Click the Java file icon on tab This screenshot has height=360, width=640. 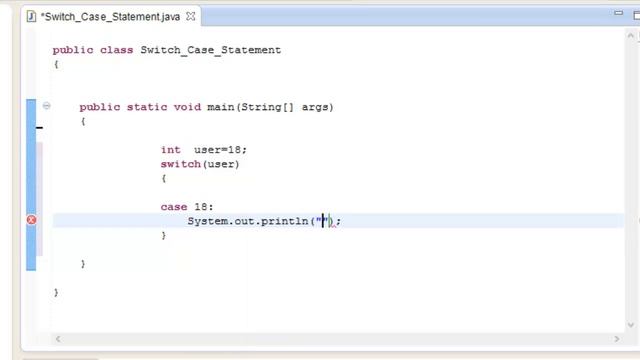tap(31, 16)
